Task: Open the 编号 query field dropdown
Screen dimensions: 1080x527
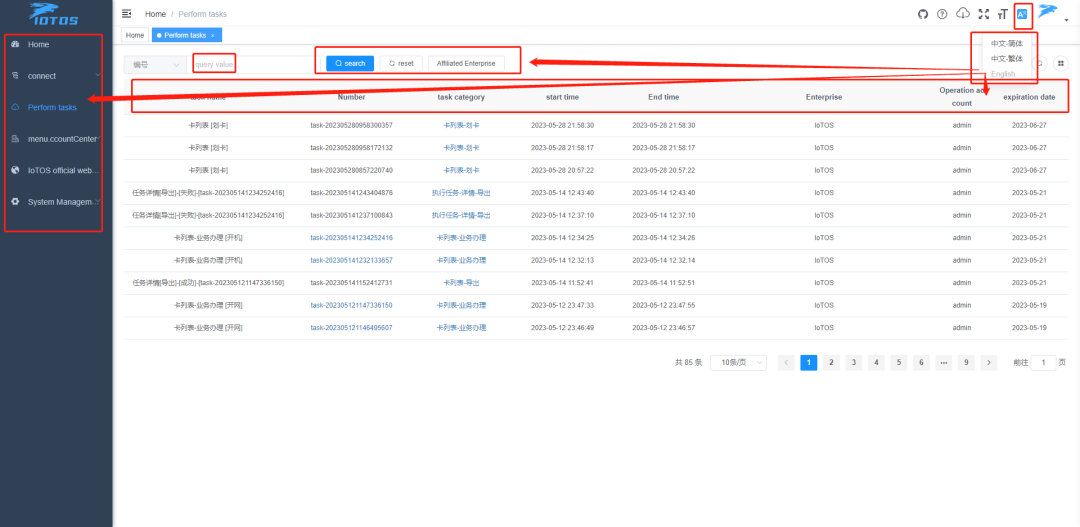Action: [155, 64]
